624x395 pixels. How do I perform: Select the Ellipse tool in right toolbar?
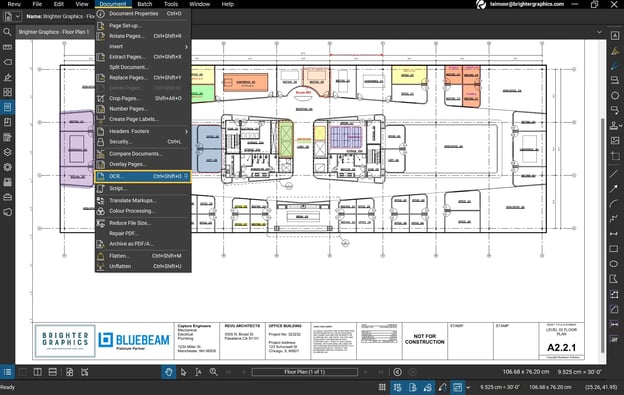[614, 264]
